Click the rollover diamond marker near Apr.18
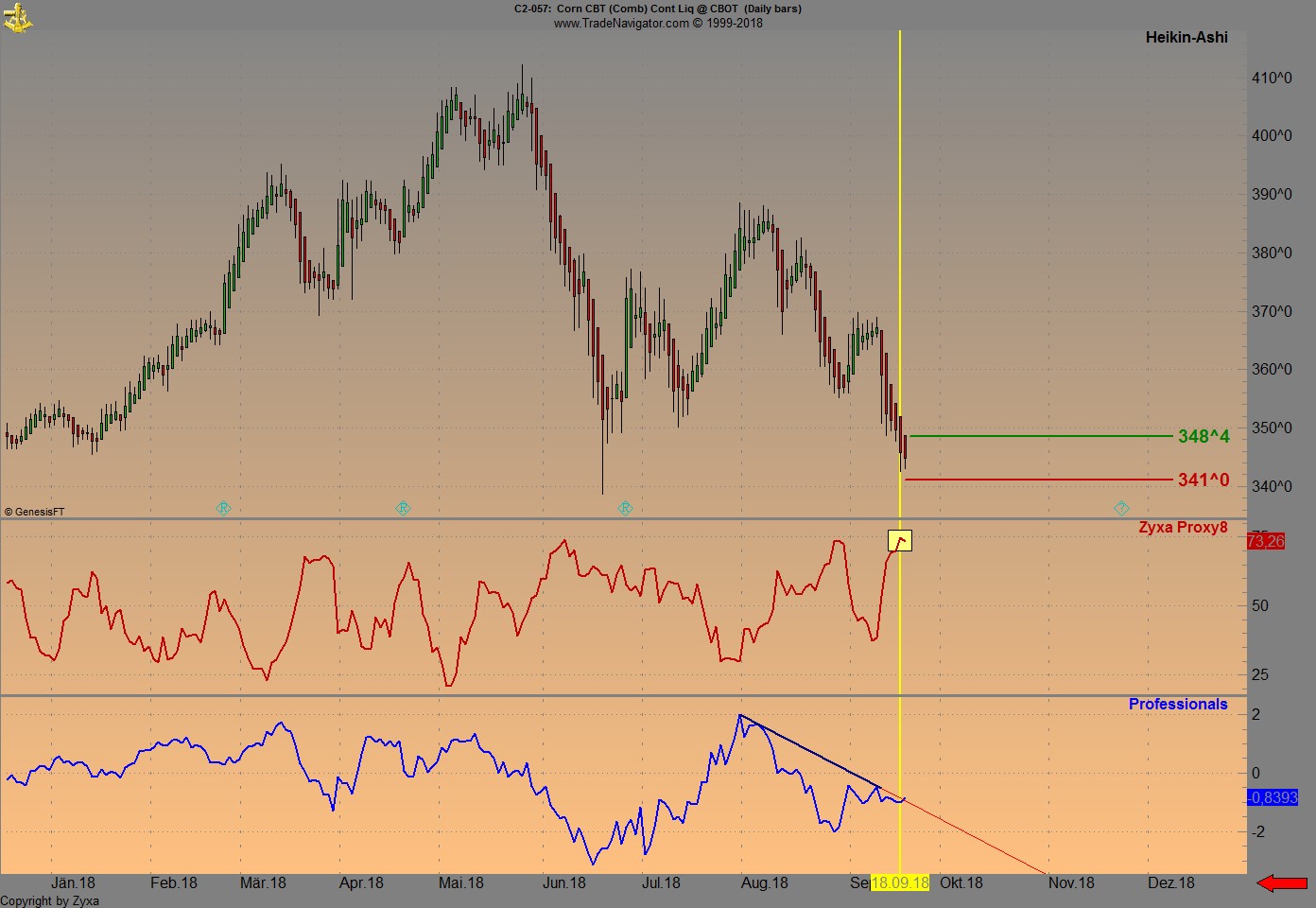 [403, 508]
